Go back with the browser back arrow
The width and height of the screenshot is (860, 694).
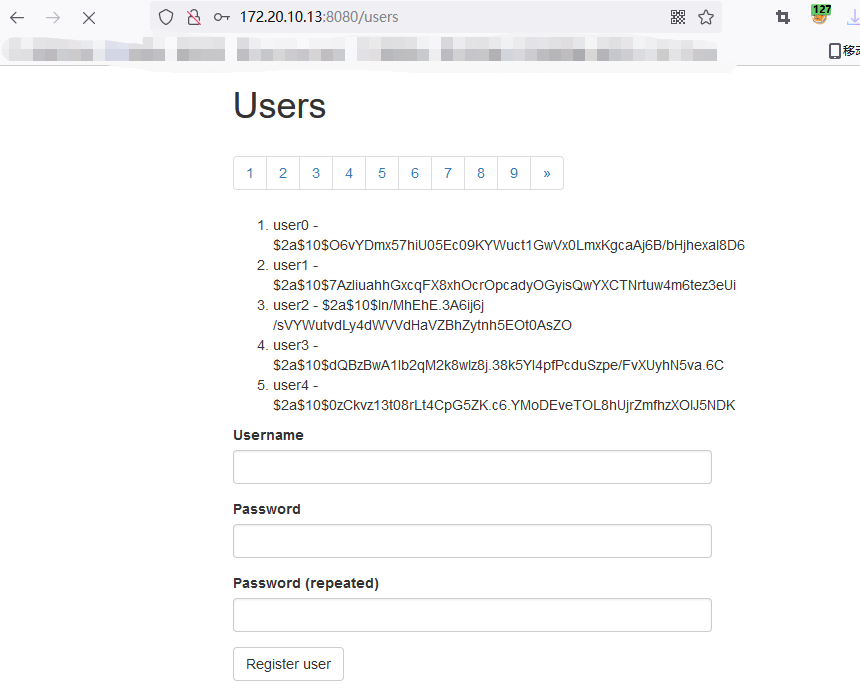point(17,18)
